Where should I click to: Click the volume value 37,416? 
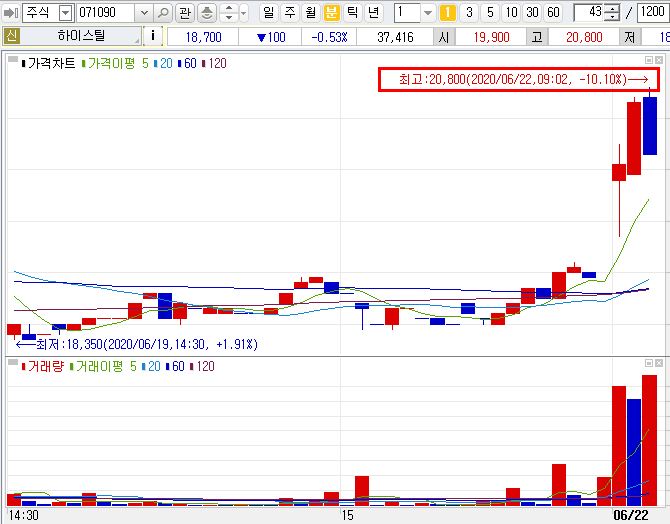tap(395, 37)
